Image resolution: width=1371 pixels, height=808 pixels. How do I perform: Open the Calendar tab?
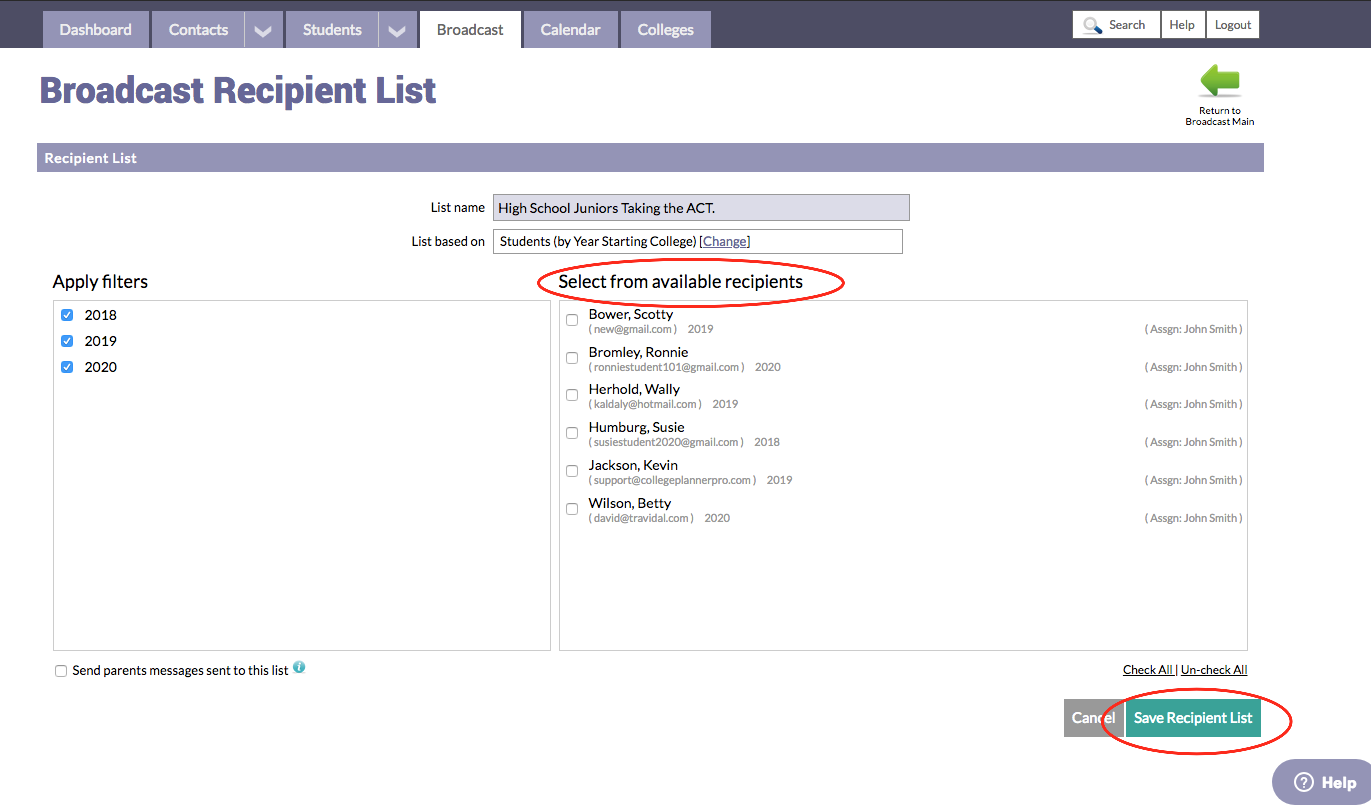pos(570,30)
